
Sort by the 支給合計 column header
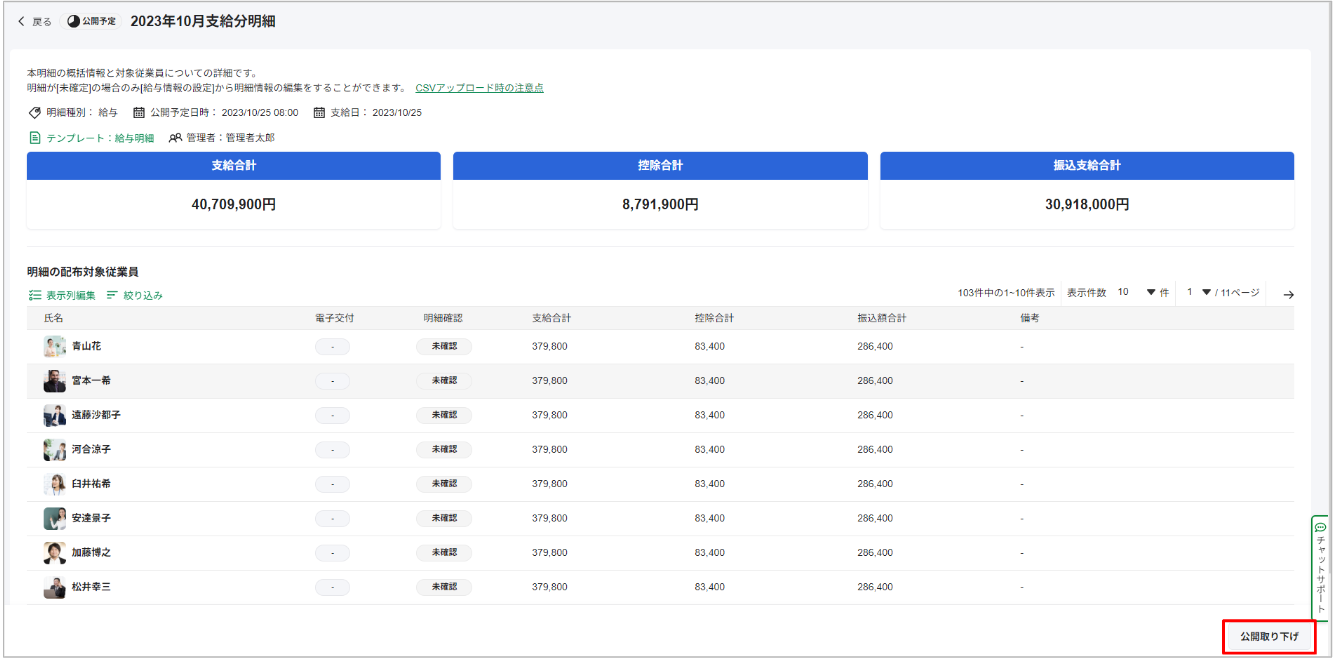pyautogui.click(x=552, y=318)
